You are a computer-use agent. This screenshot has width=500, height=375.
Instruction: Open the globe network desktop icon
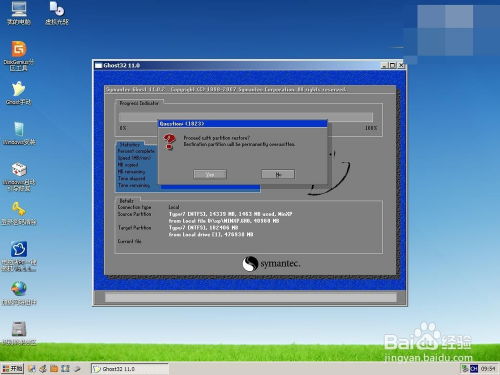point(19,294)
